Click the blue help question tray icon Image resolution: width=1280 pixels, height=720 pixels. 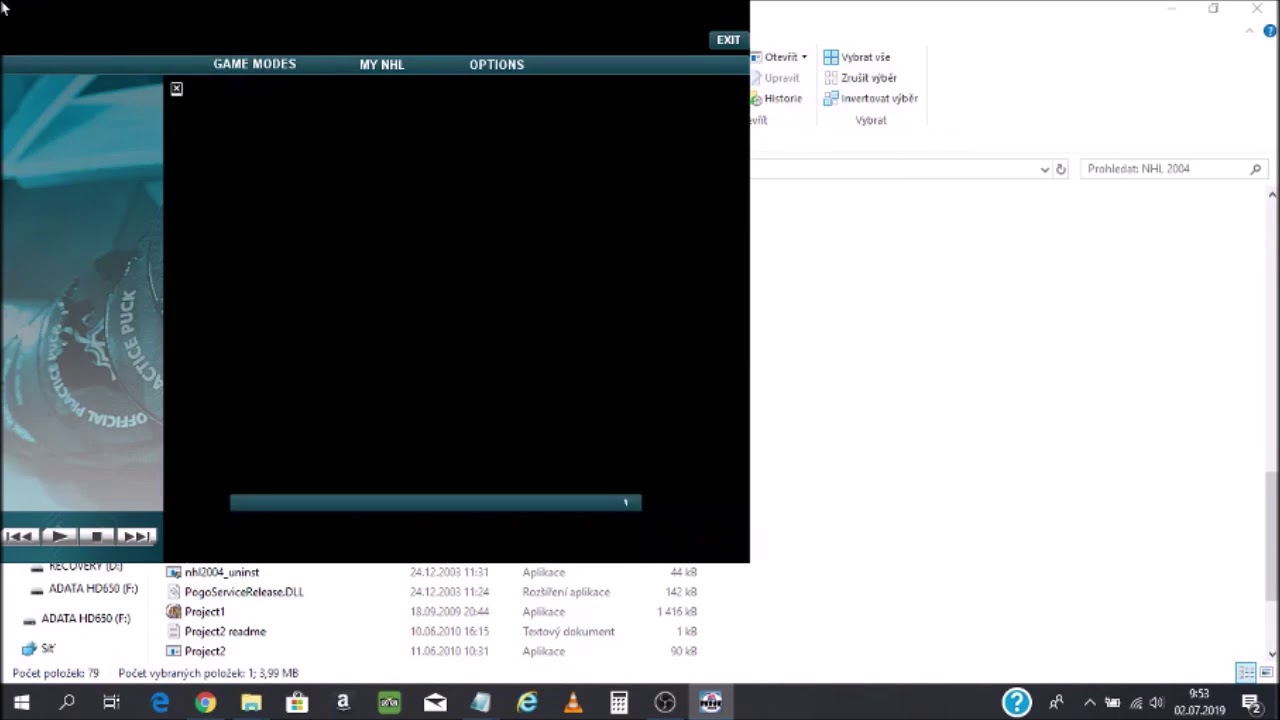coord(1016,702)
